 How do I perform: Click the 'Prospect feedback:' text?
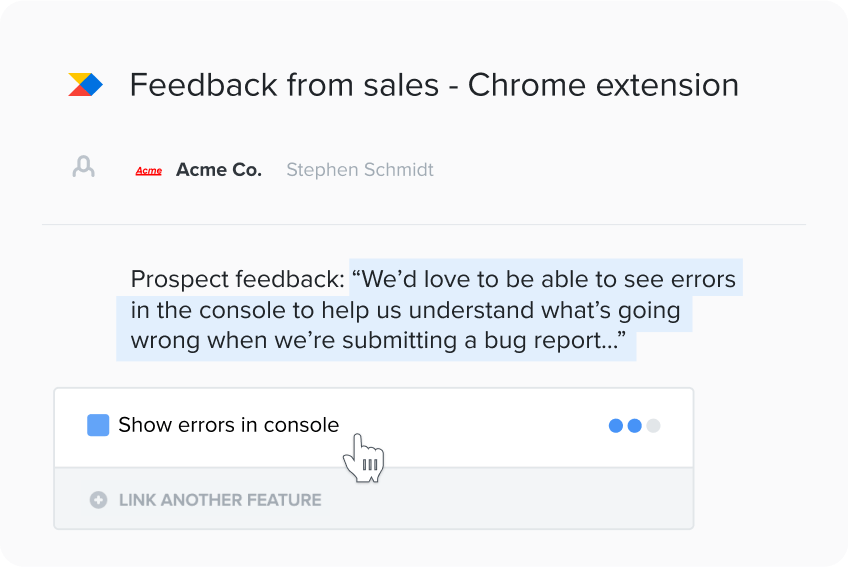tap(238, 280)
